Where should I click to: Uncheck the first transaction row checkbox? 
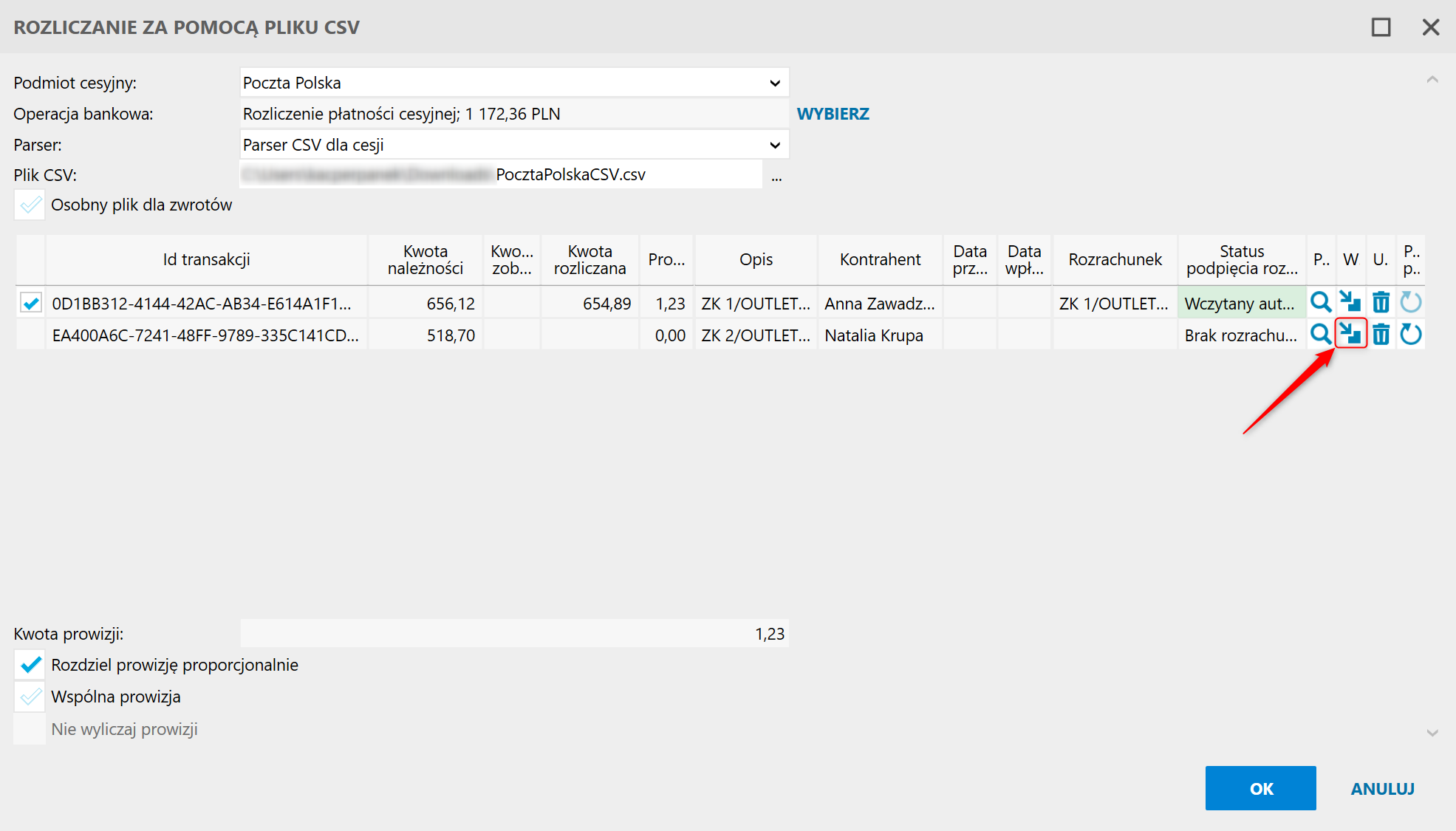(31, 303)
